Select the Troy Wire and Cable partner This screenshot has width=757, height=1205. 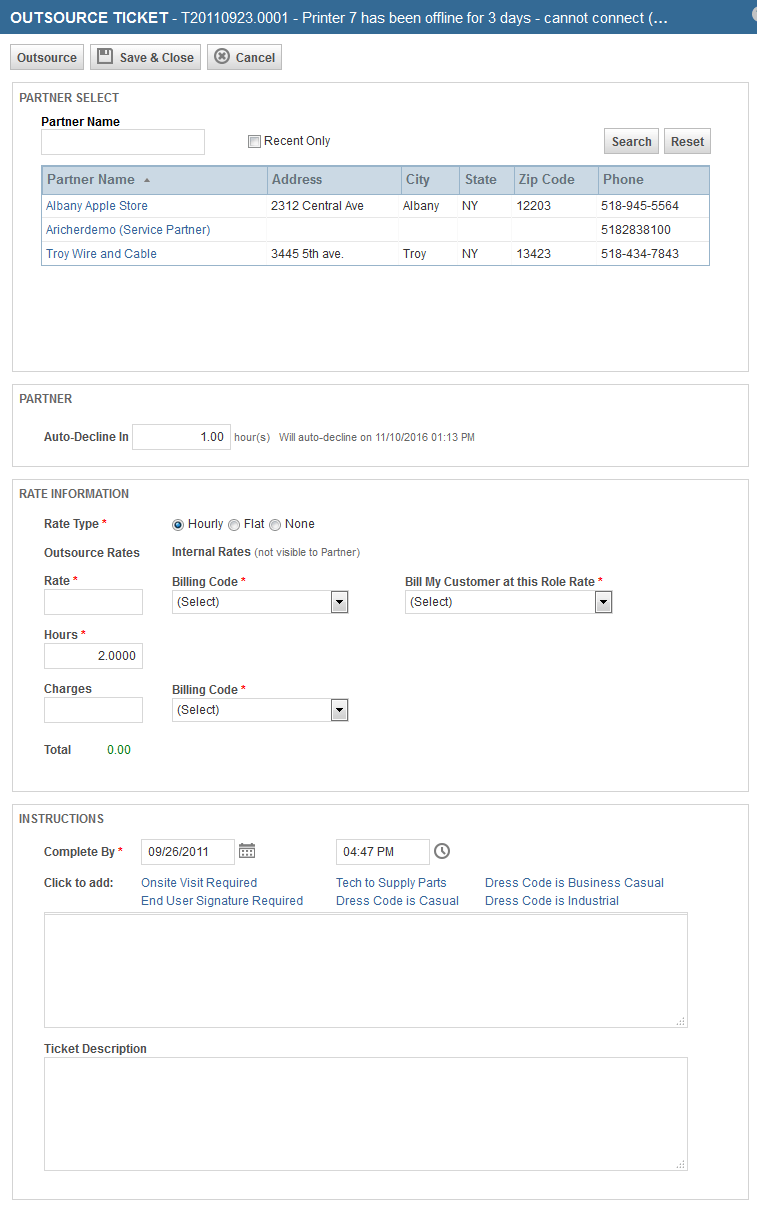(x=101, y=253)
